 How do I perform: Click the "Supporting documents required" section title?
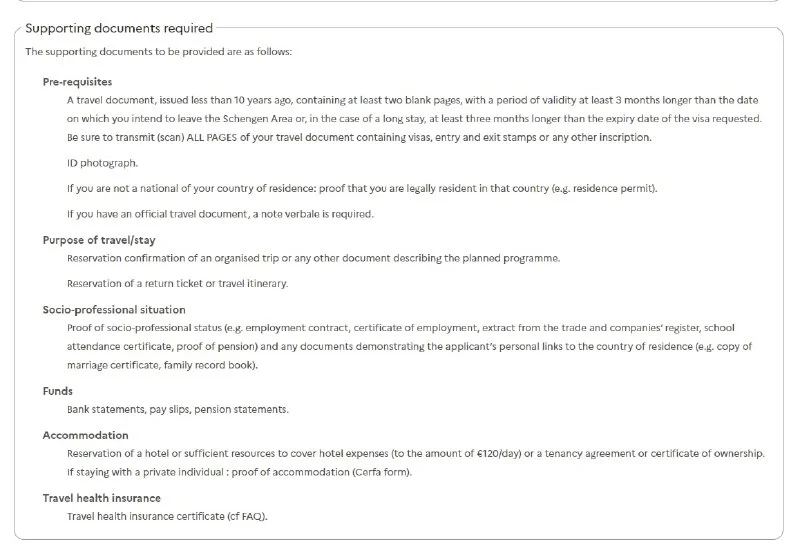point(118,28)
